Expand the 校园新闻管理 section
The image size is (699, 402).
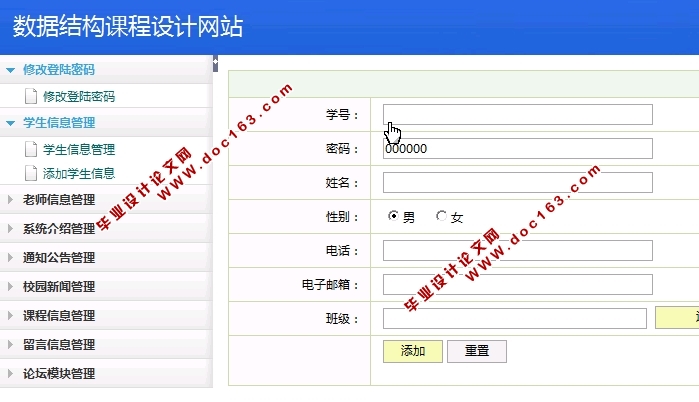point(58,286)
